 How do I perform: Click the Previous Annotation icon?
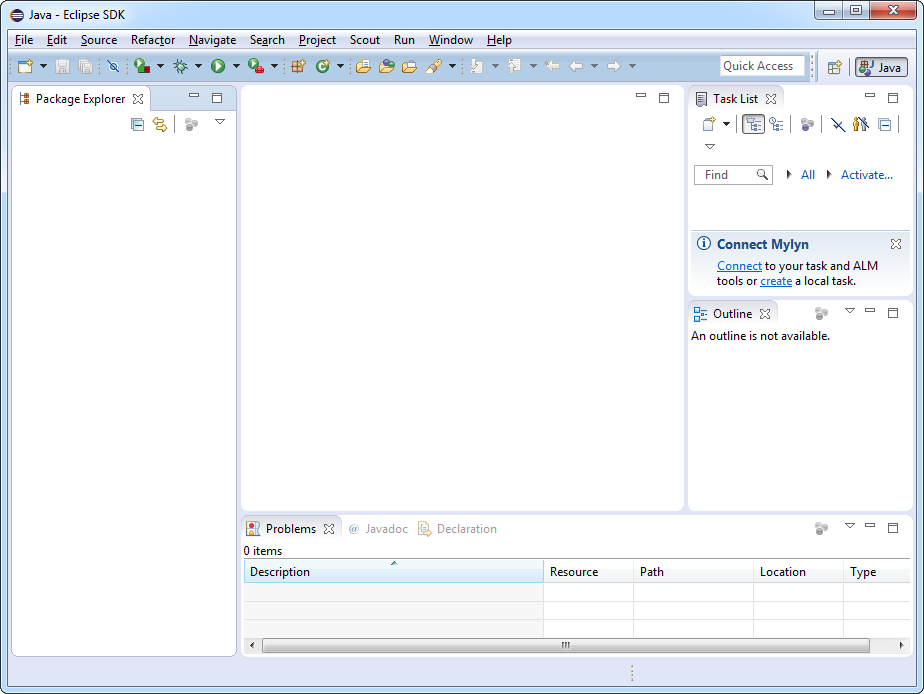[514, 66]
